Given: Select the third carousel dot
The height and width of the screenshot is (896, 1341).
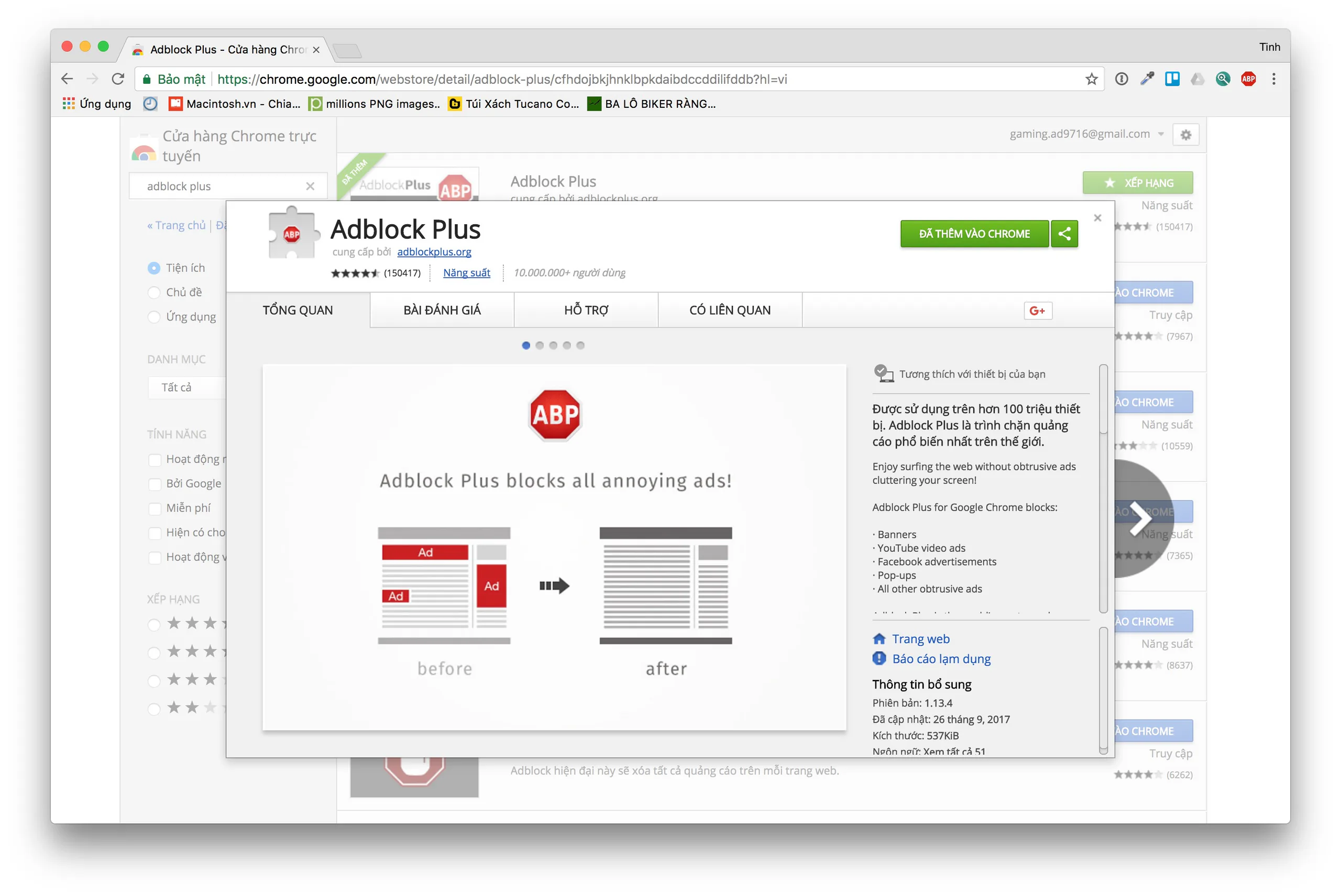Looking at the screenshot, I should [553, 345].
